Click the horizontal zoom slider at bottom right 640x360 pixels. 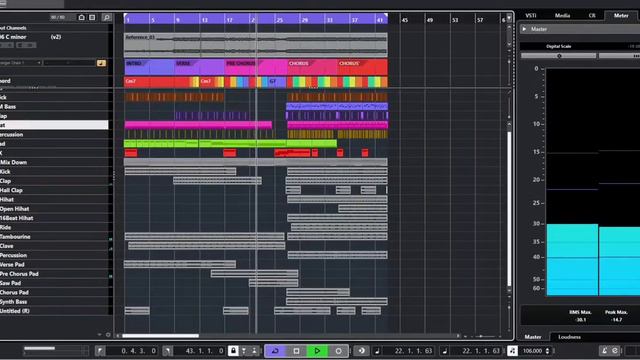(482, 336)
